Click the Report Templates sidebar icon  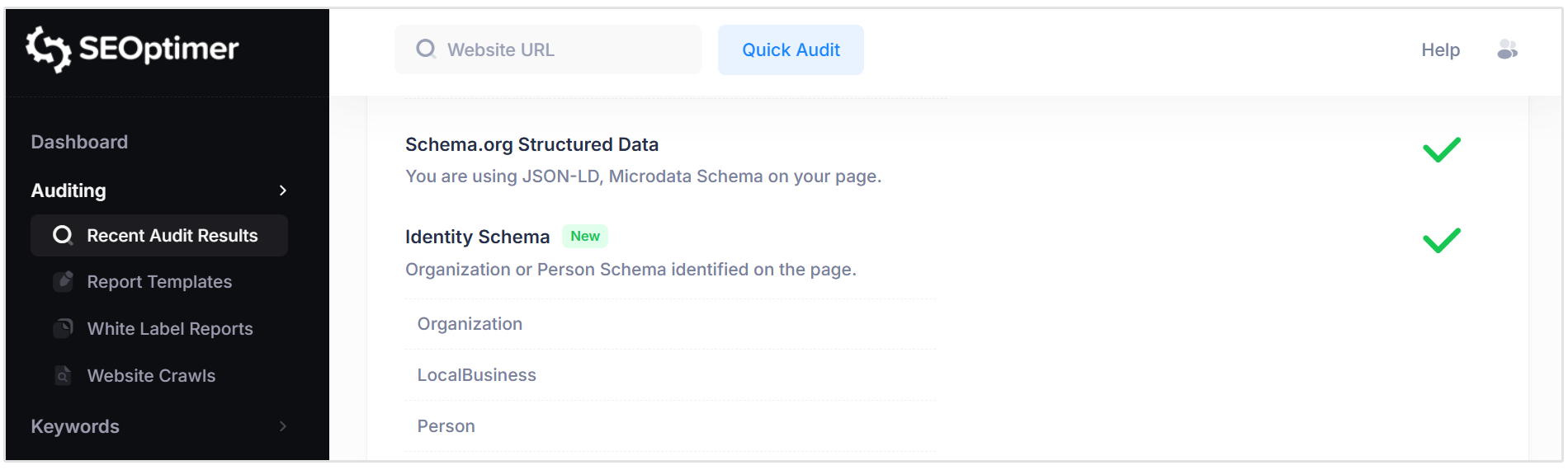tap(64, 282)
